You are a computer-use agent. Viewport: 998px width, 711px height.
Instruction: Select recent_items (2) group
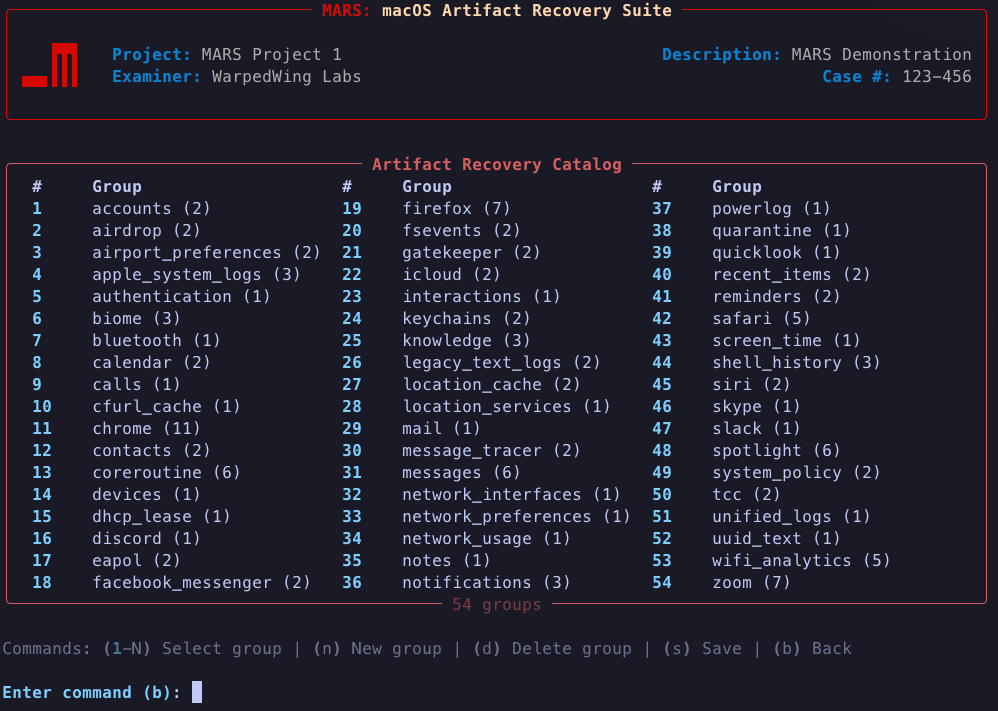[x=791, y=274]
